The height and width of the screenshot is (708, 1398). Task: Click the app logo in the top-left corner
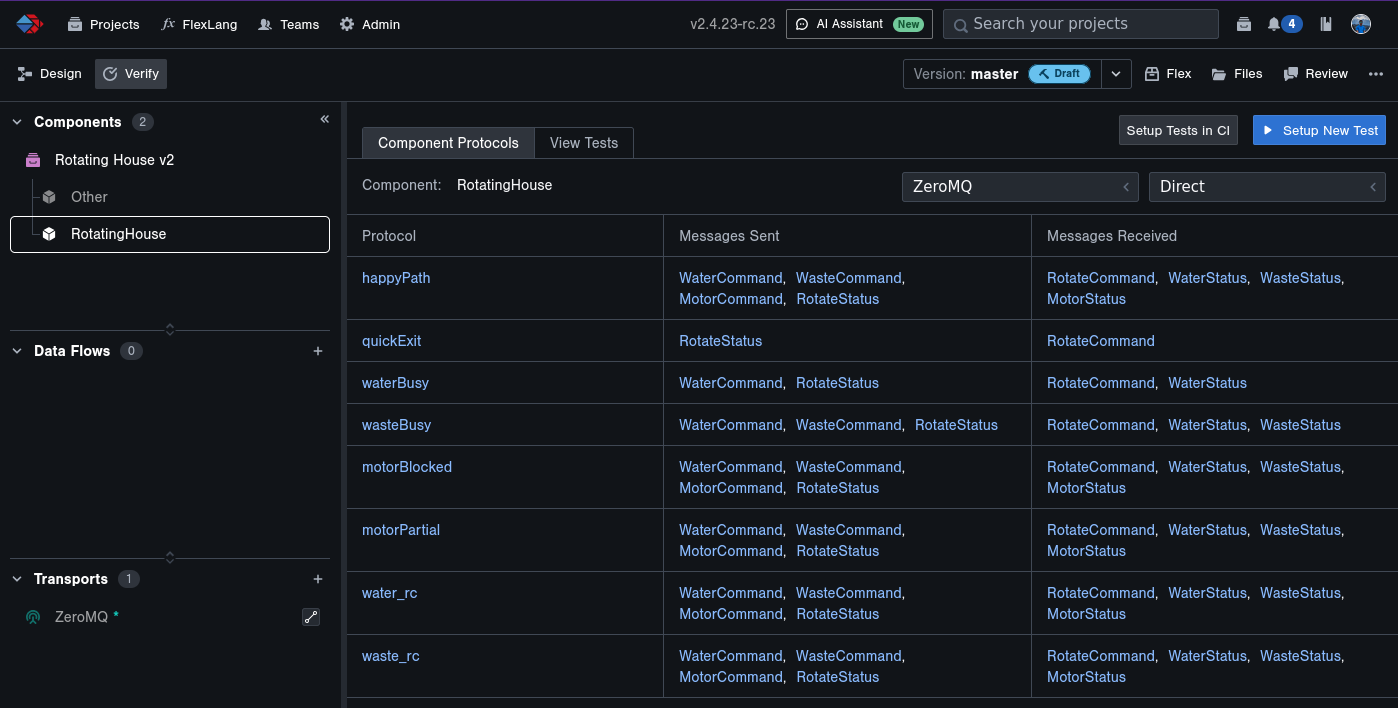point(29,24)
